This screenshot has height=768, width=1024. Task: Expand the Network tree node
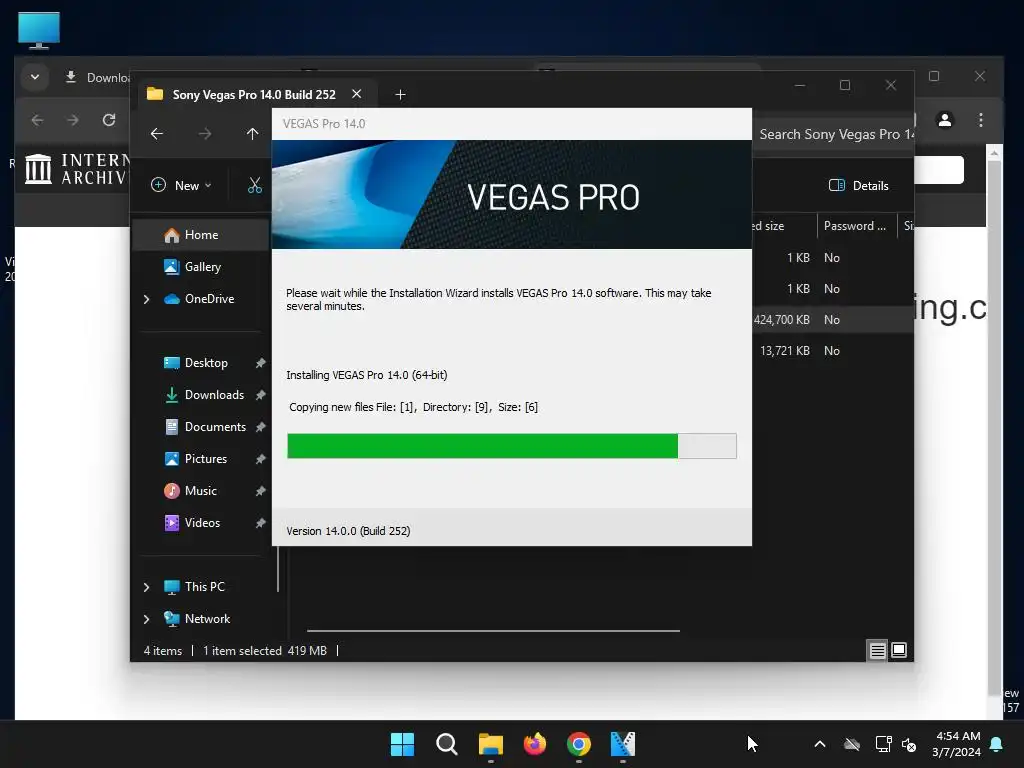click(x=146, y=619)
